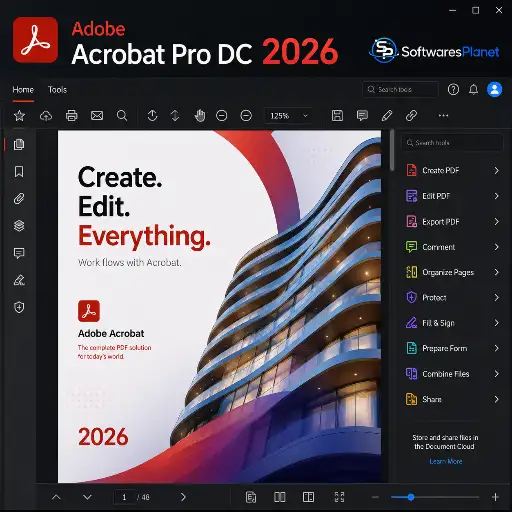Image resolution: width=512 pixels, height=512 pixels.
Task: Click the right chevron after page count
Action: pos(183,497)
